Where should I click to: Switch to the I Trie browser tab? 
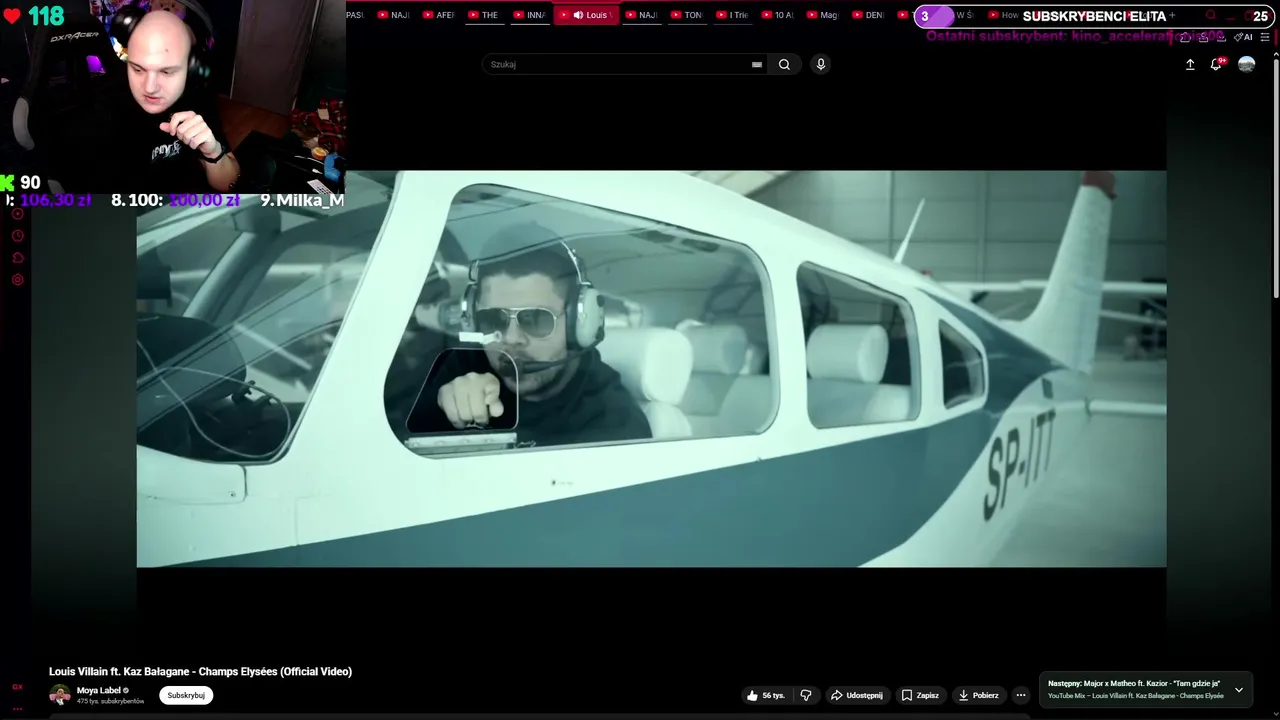tap(733, 15)
